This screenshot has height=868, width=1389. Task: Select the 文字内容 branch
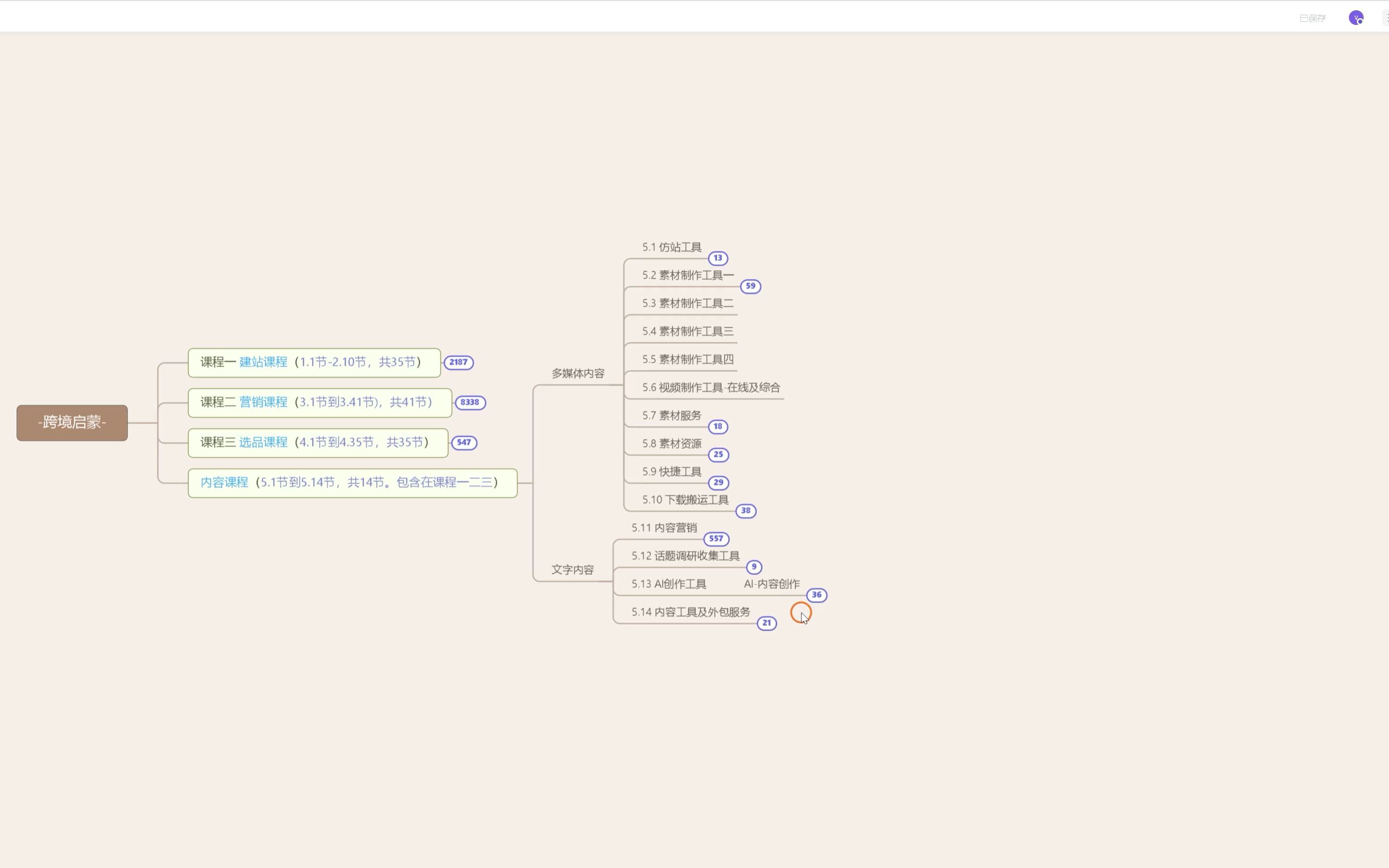[572, 569]
